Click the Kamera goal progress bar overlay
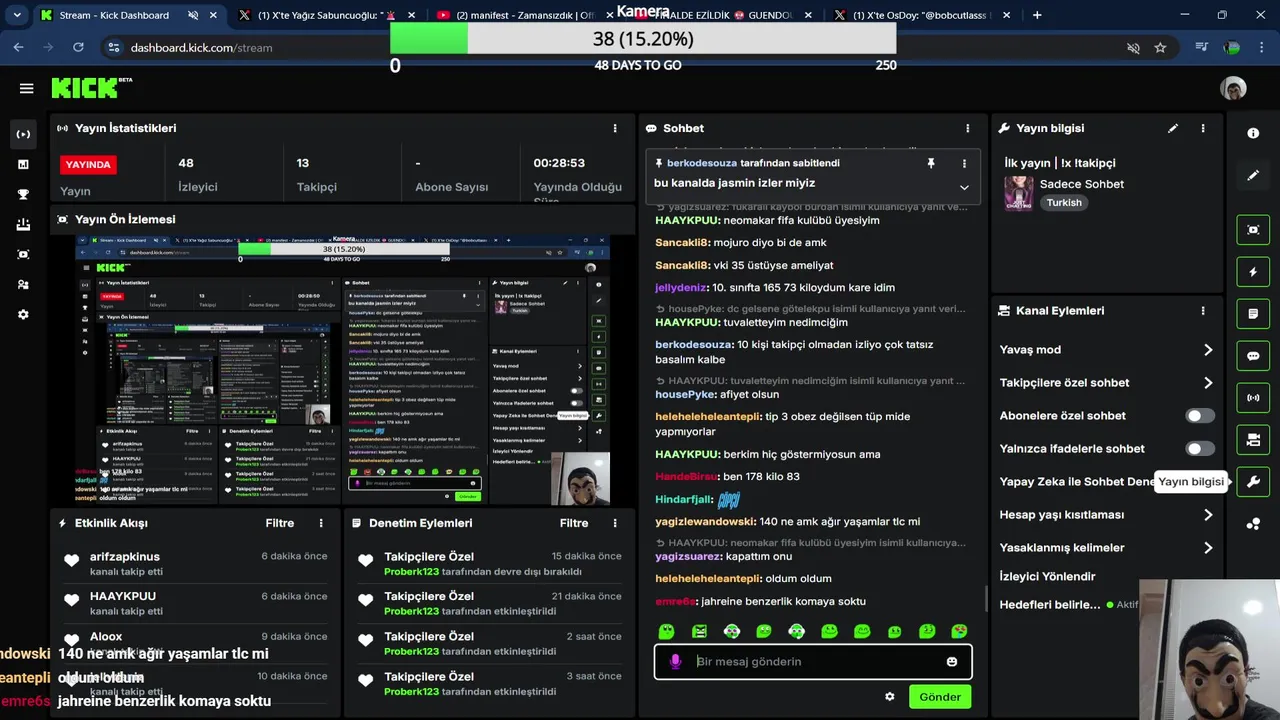Image resolution: width=1280 pixels, height=720 pixels. tap(643, 39)
